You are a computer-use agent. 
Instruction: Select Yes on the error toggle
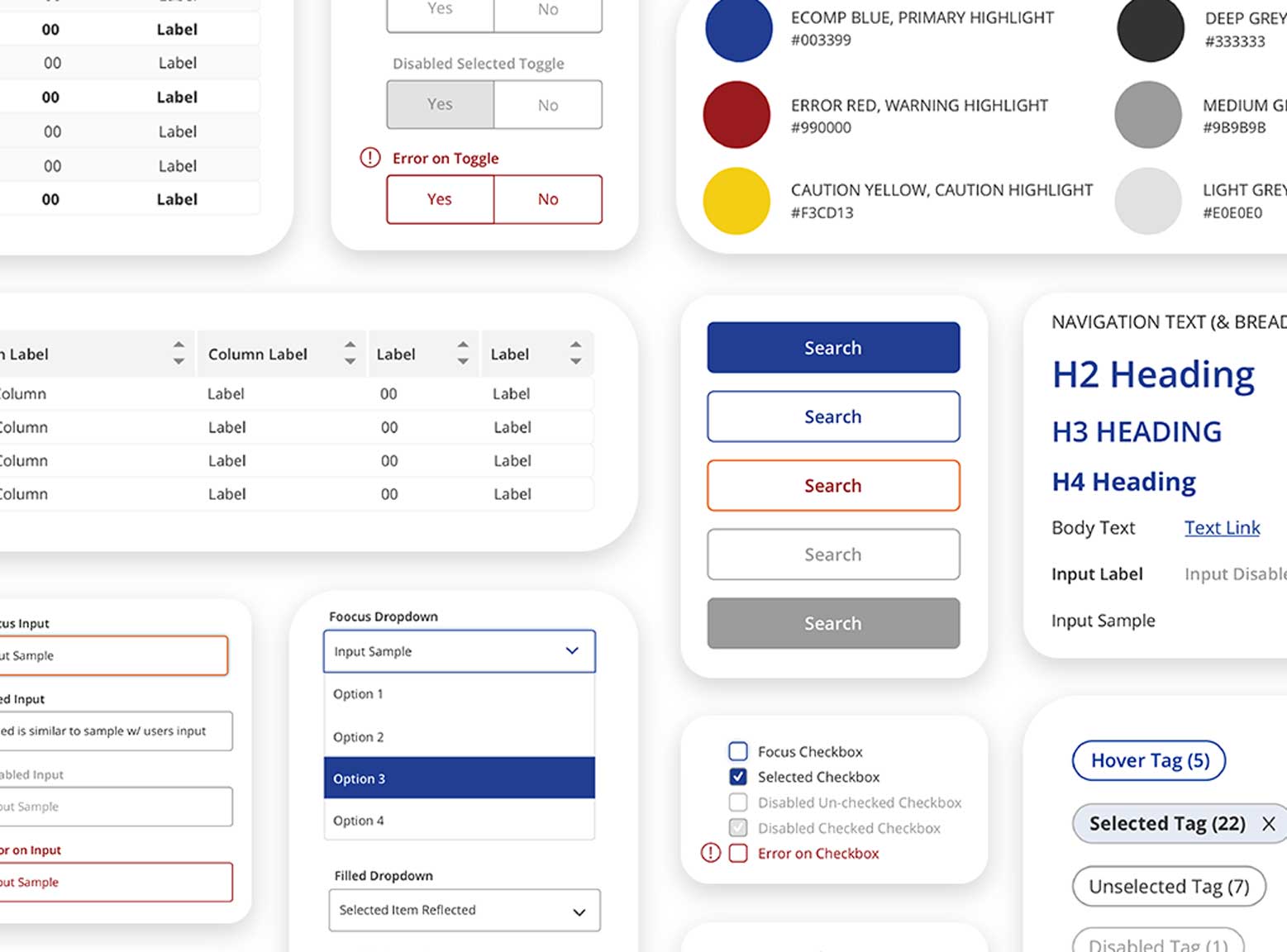coord(440,199)
